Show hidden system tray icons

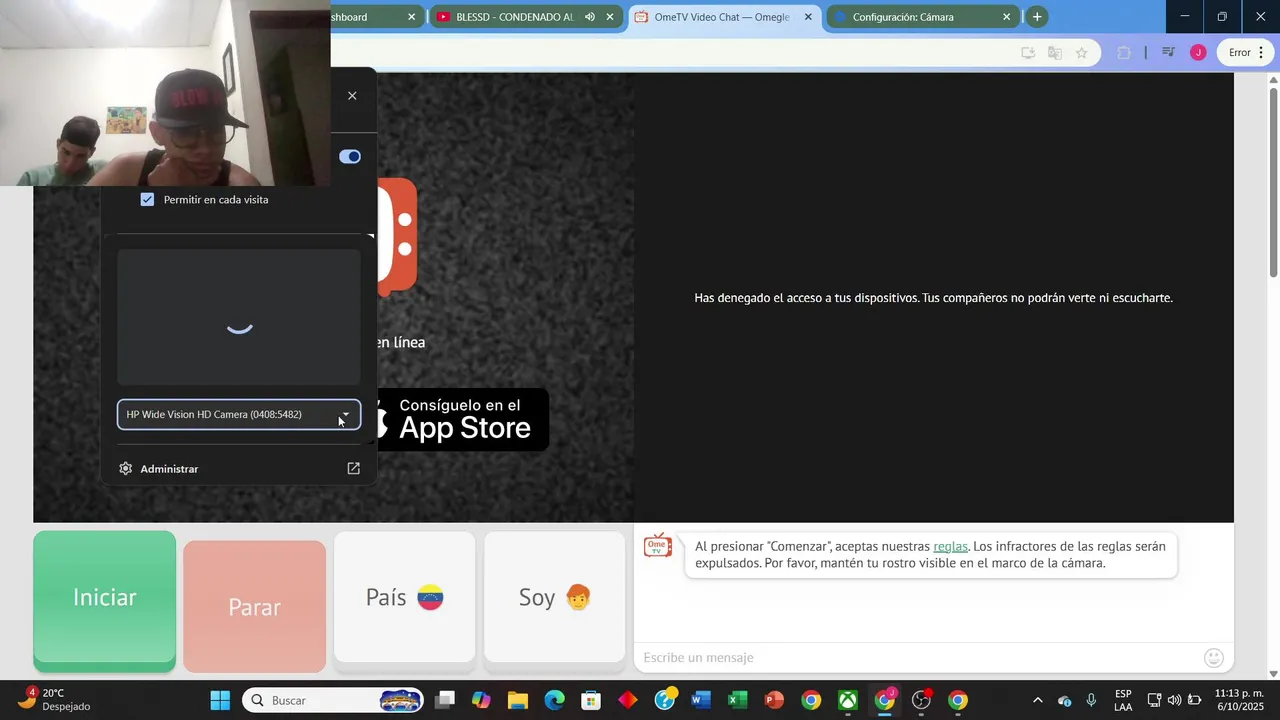click(x=1037, y=700)
